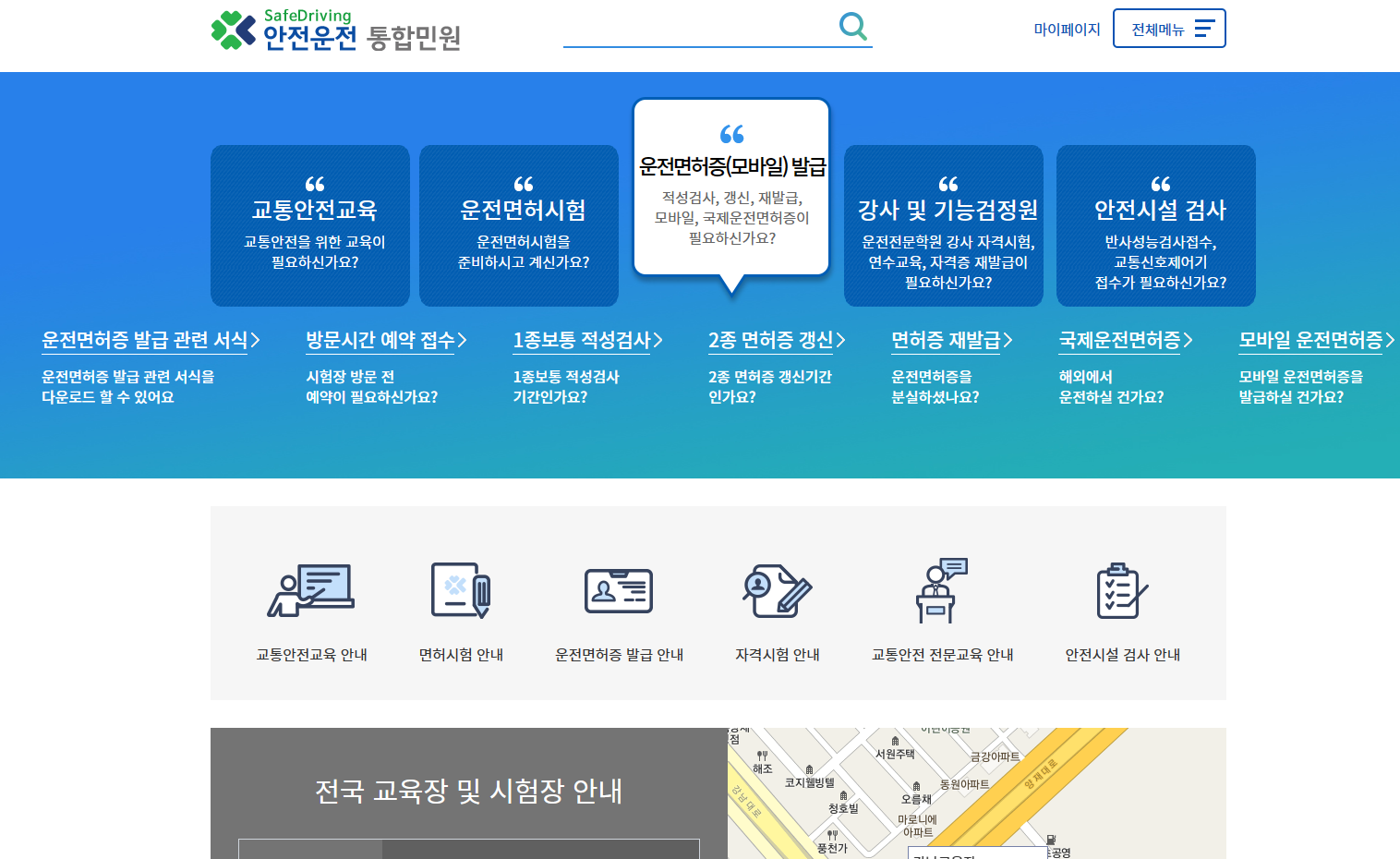Viewport: 1400px width, 859px height.
Task: Click the search magnifier icon
Action: coord(852,27)
